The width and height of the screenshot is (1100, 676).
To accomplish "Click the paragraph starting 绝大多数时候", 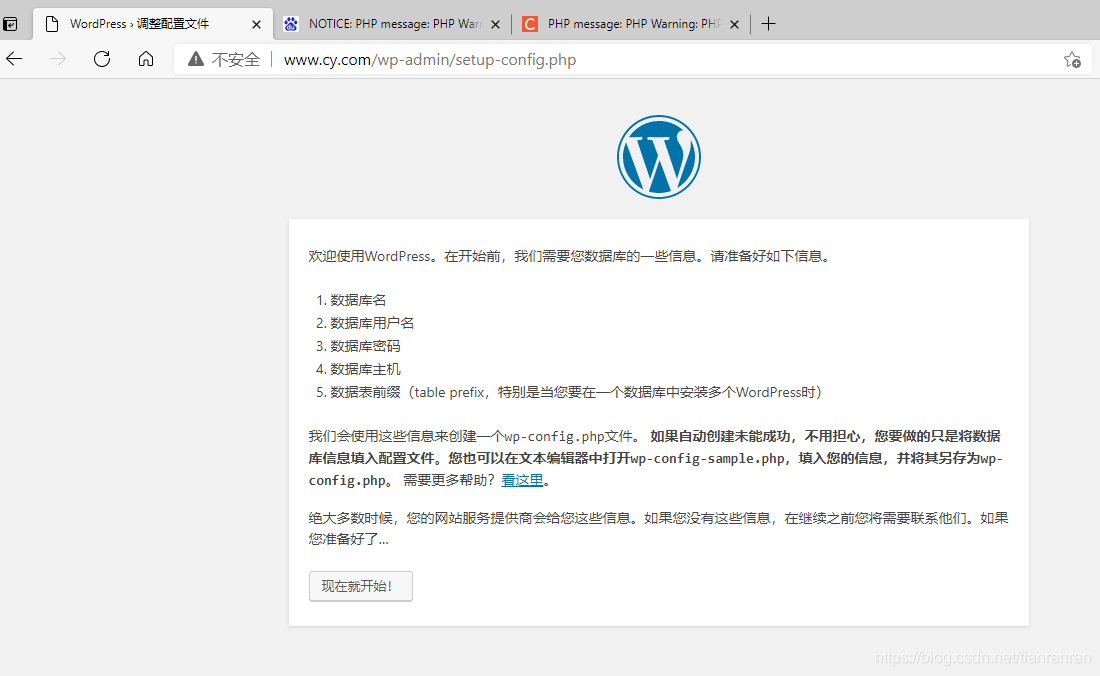I will [658, 529].
